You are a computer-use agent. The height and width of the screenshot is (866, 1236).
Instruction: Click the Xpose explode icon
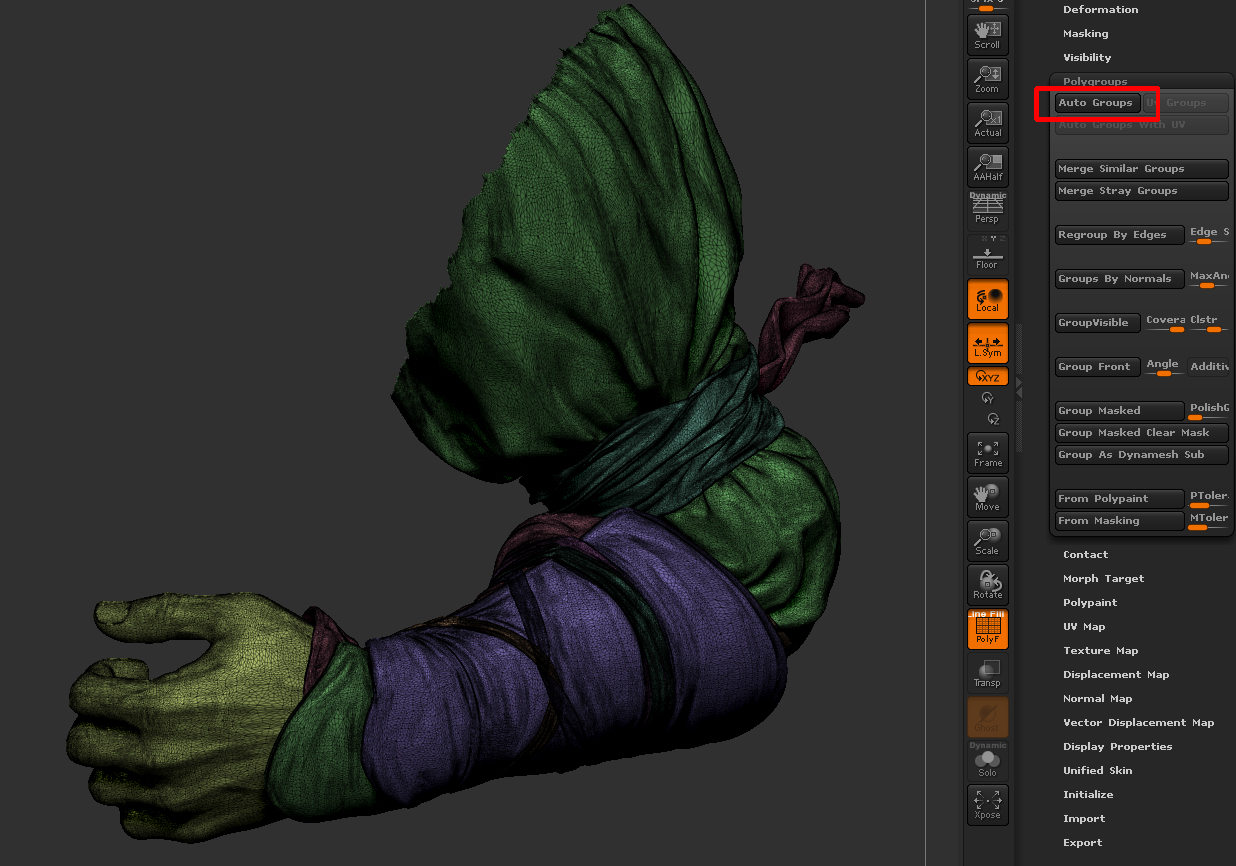988,804
